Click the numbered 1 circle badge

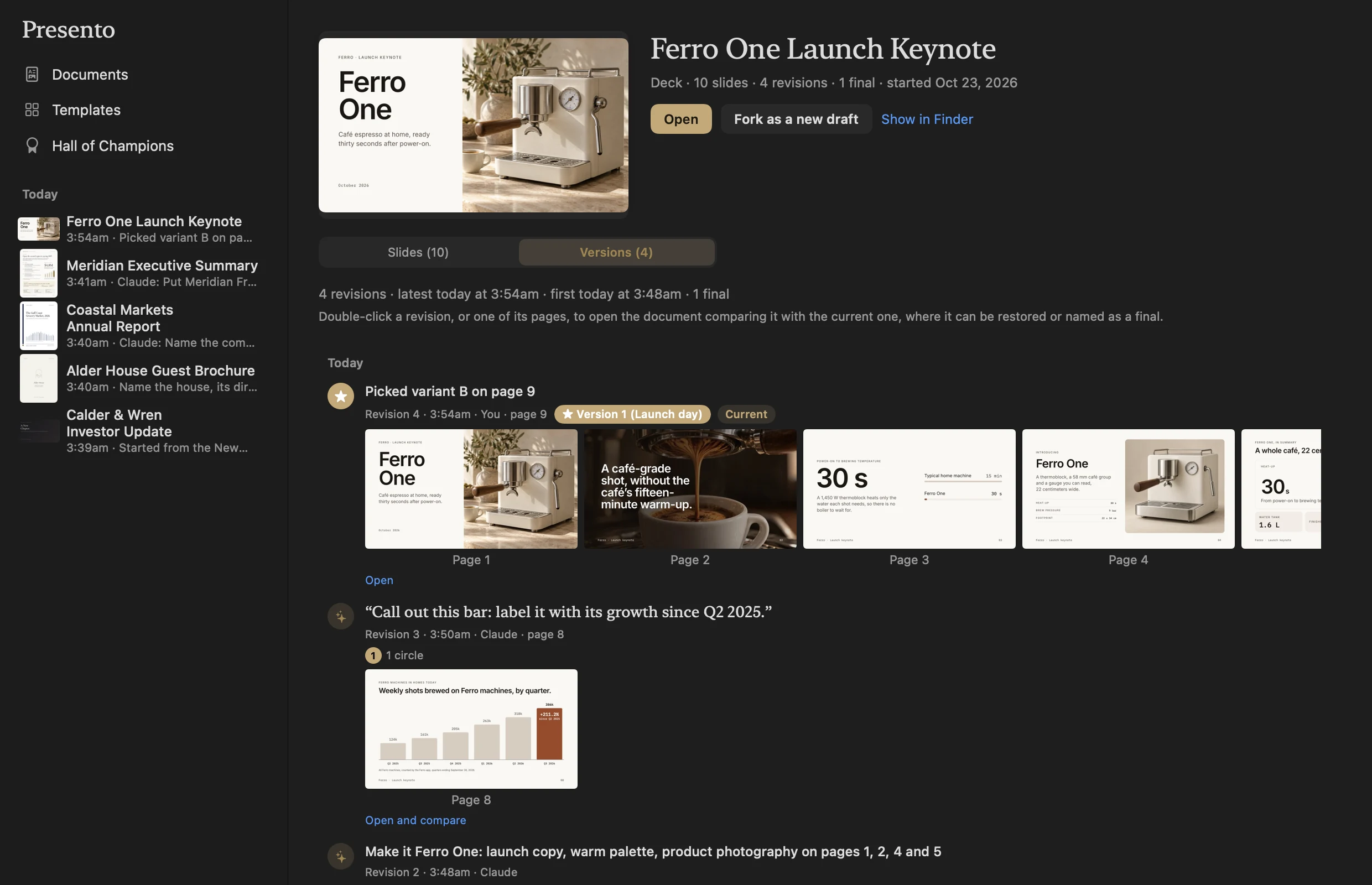(373, 655)
